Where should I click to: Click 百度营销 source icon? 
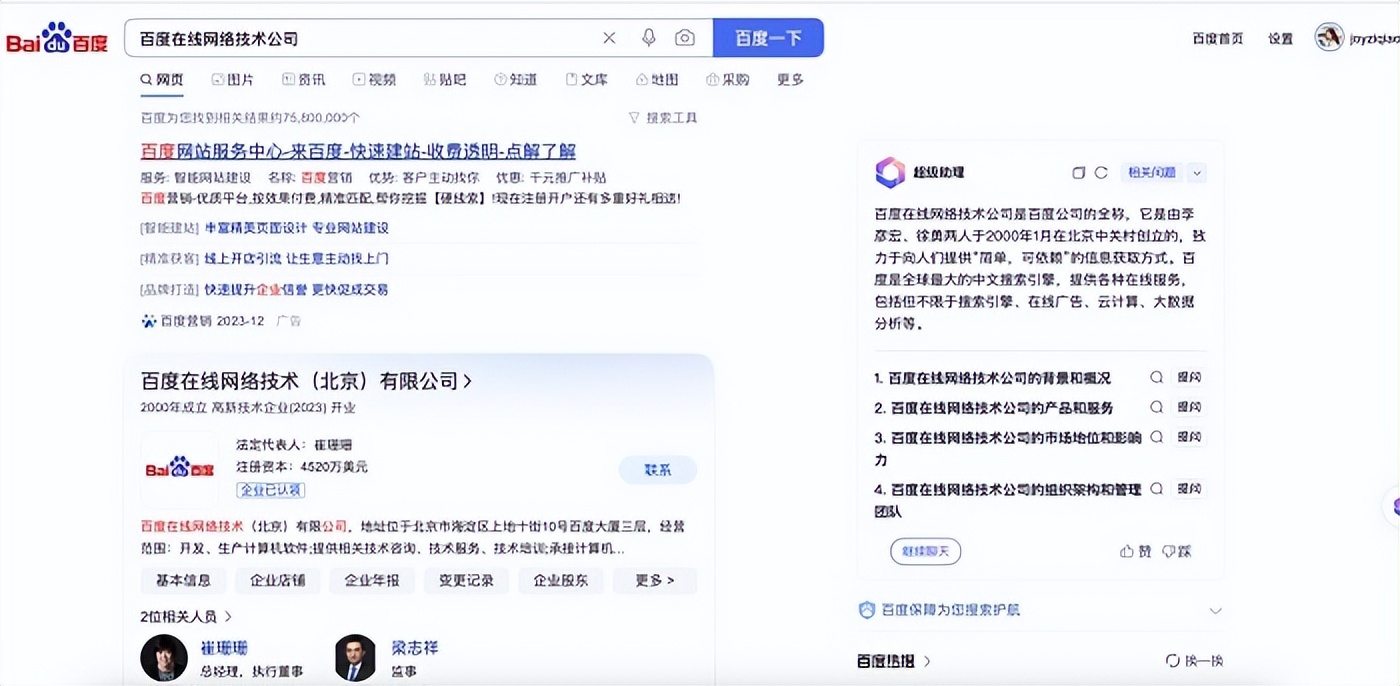pos(149,321)
